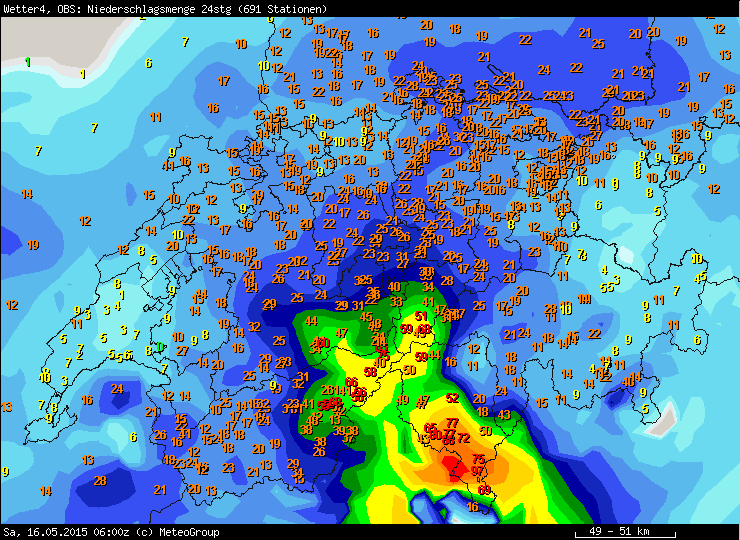Select the red '97' station value
The image size is (740, 540).
478,471
